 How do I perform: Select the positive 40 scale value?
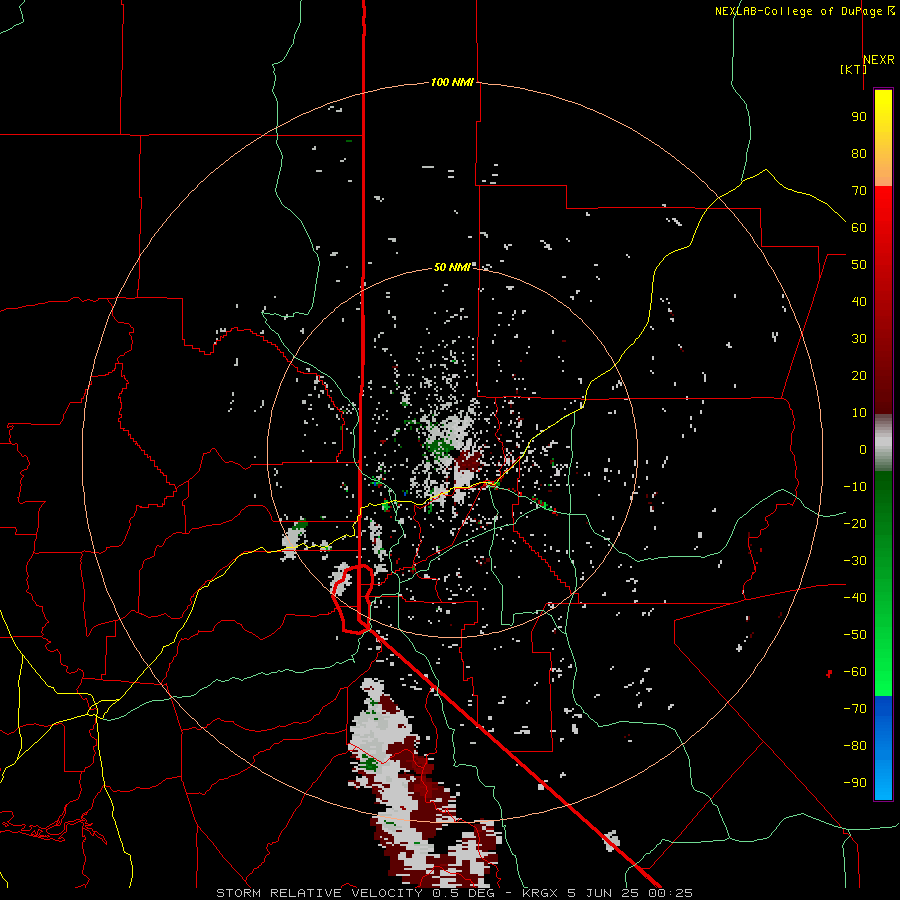point(859,301)
